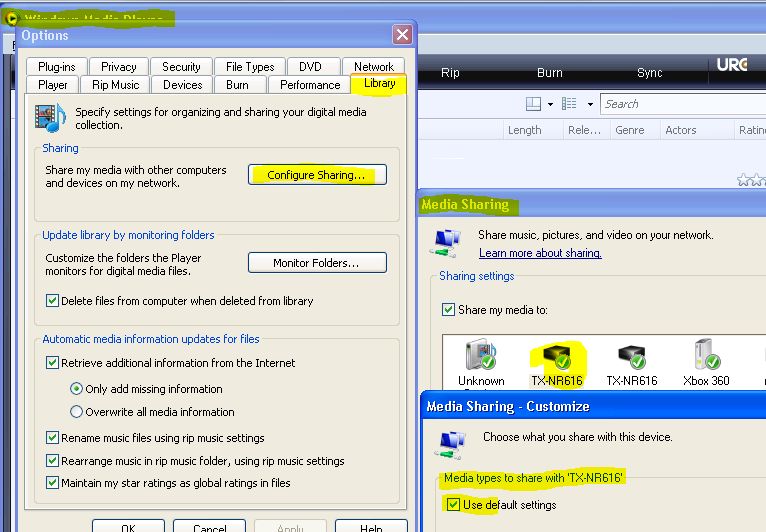Screen dimensions: 766x532
Task: Click the Unknown Device icon in Media Sharing
Action: [481, 354]
